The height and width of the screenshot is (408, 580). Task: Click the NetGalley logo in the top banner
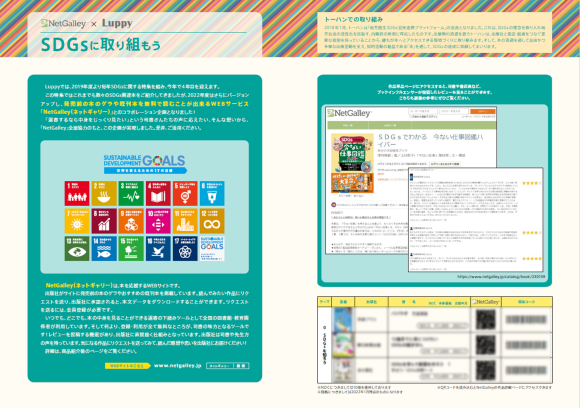click(x=63, y=23)
